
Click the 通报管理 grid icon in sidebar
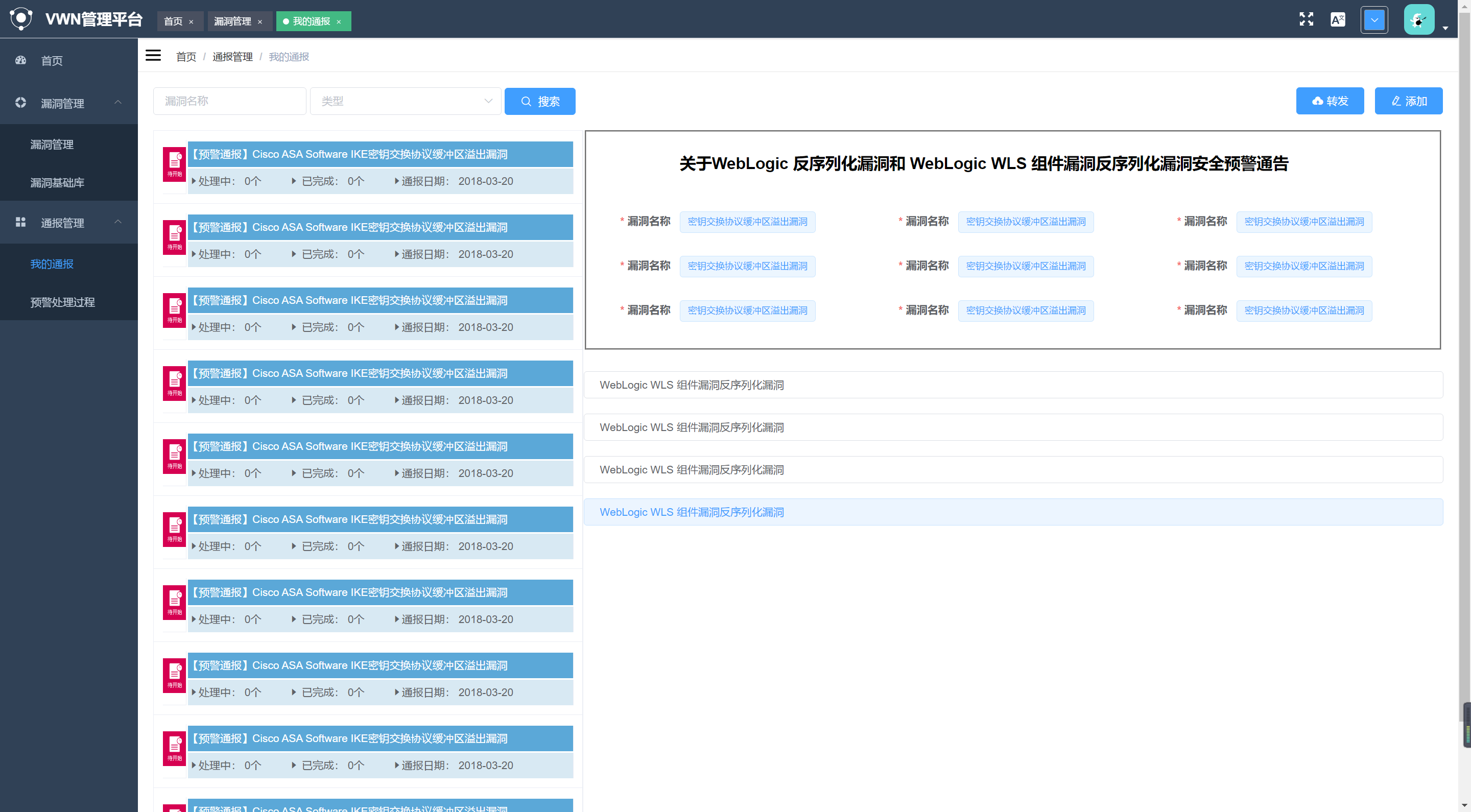[20, 222]
